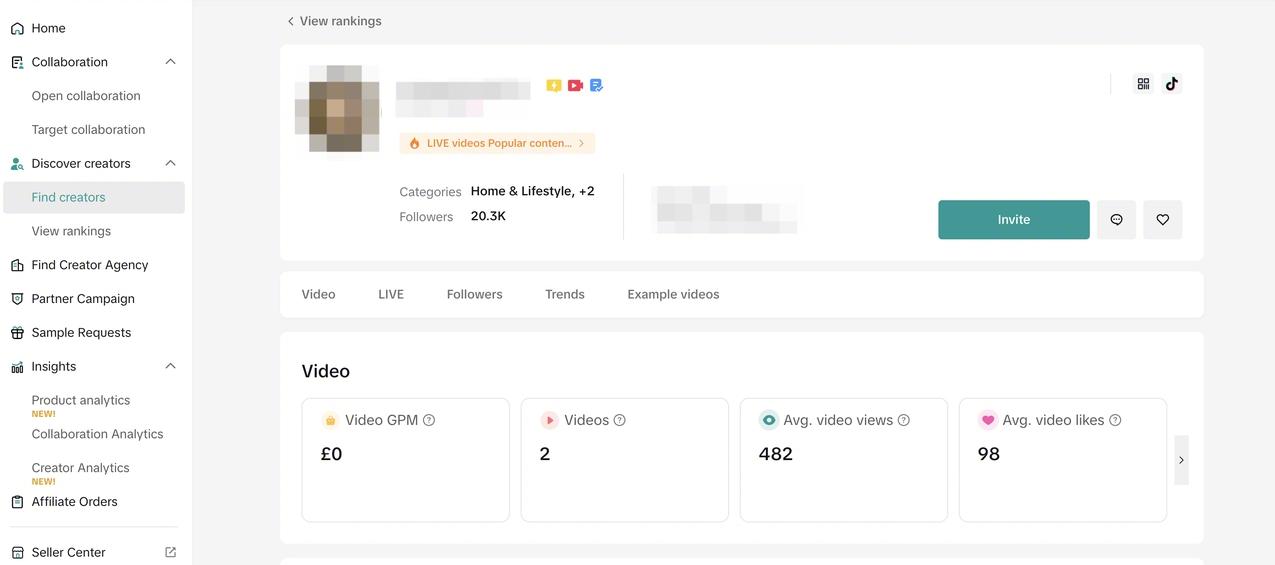Open Seller Center external link icon
The height and width of the screenshot is (565, 1275).
170,552
